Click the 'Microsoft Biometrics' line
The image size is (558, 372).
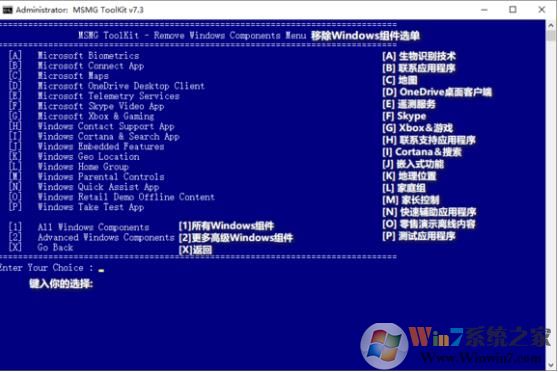pyautogui.click(x=88, y=56)
